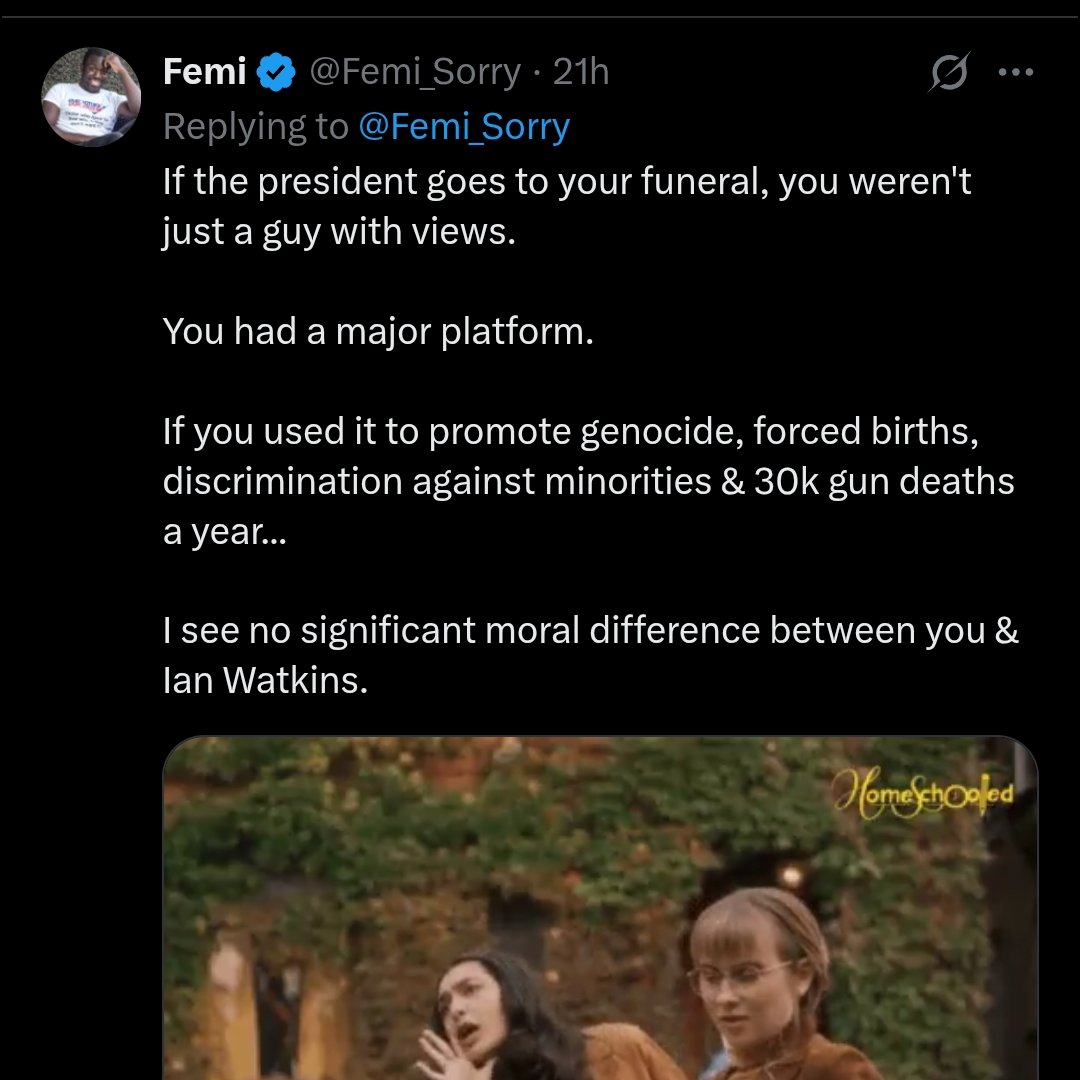
Task: Click the paragraph mentioning 30k gun deaths
Action: tap(588, 481)
